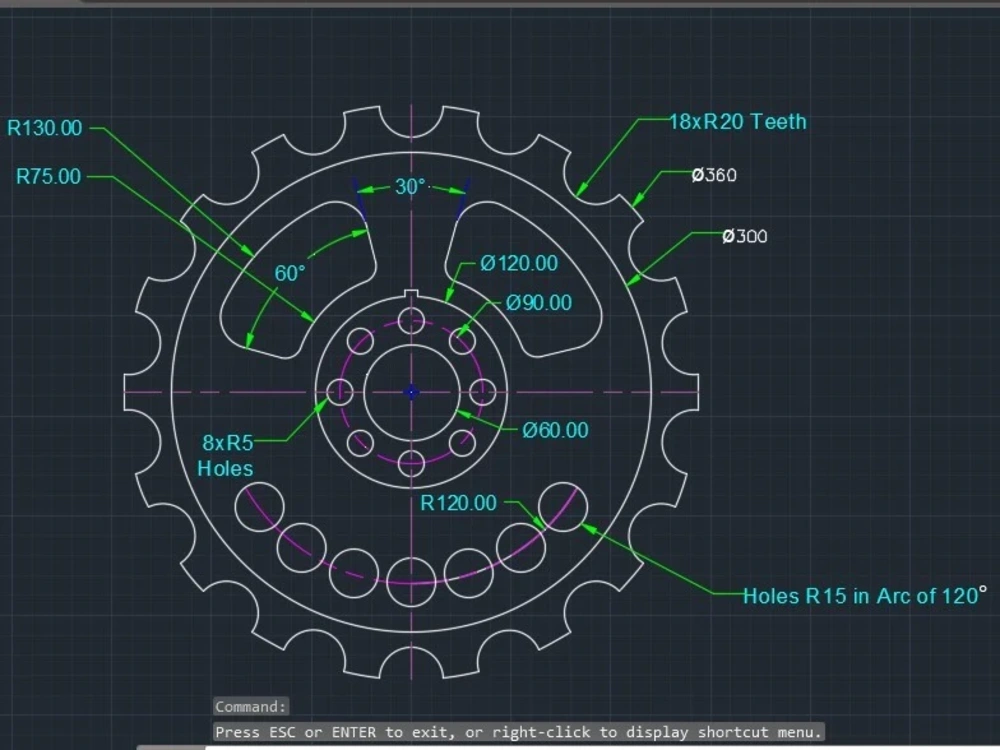Click the 'Press ESC or ENTER' command line
This screenshot has width=1000, height=750.
click(518, 732)
